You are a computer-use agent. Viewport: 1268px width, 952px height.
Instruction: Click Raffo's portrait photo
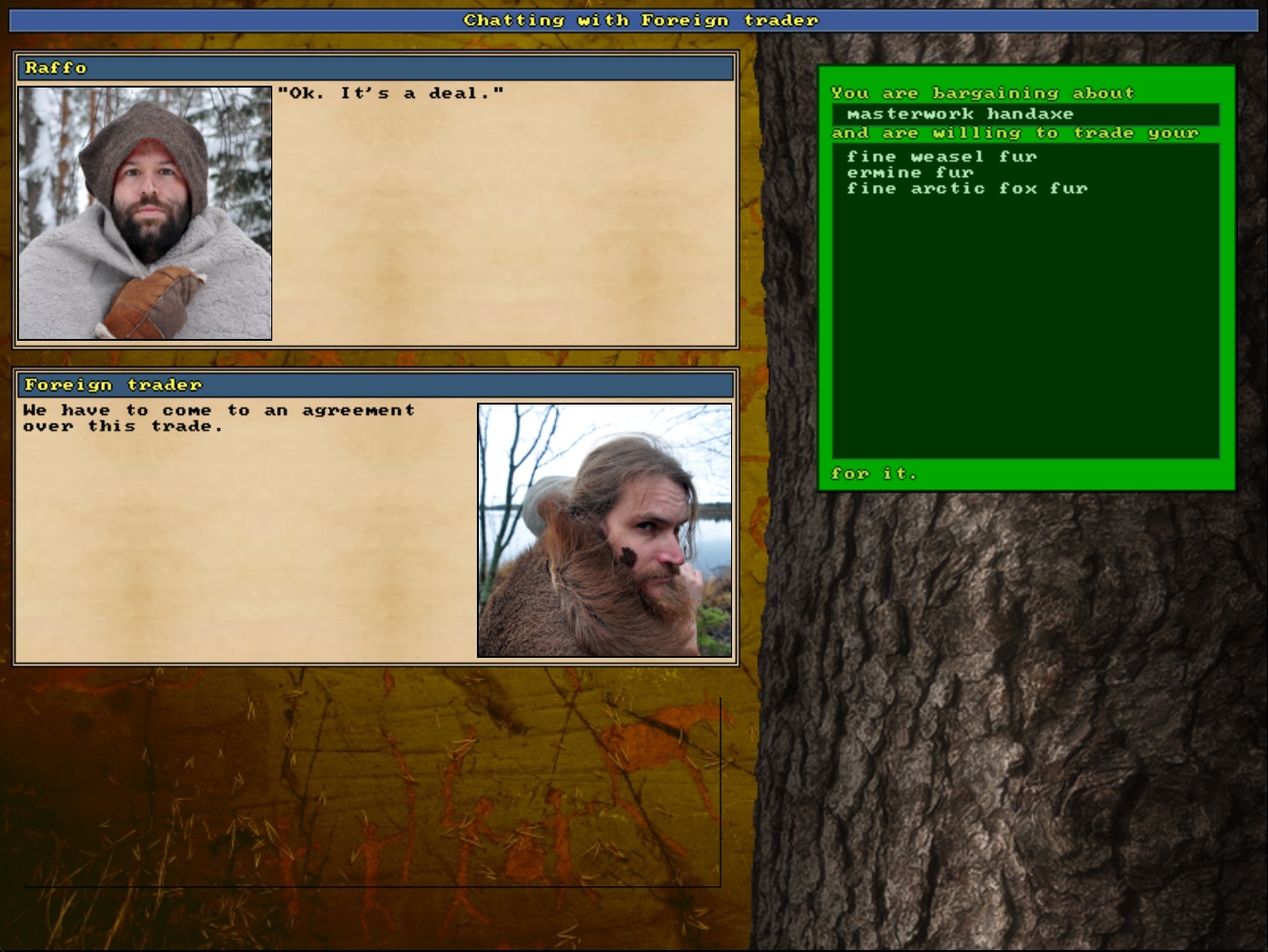pos(145,213)
